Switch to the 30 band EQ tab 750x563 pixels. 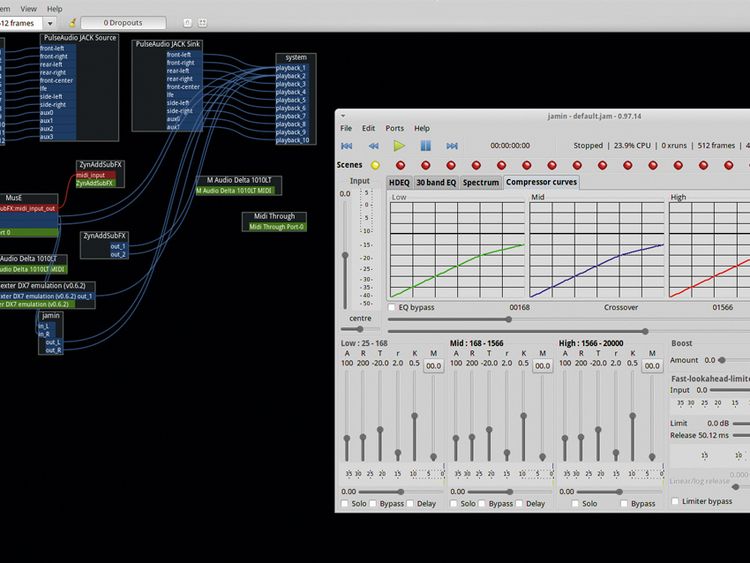tap(436, 182)
